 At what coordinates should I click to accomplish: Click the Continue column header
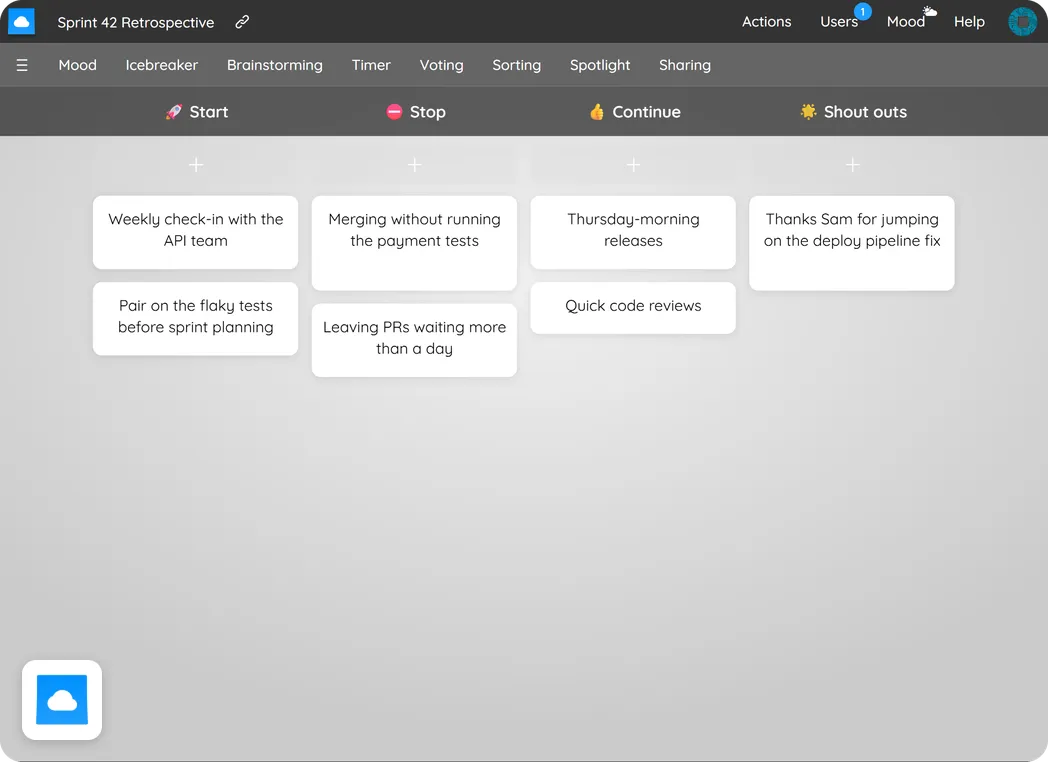point(634,112)
